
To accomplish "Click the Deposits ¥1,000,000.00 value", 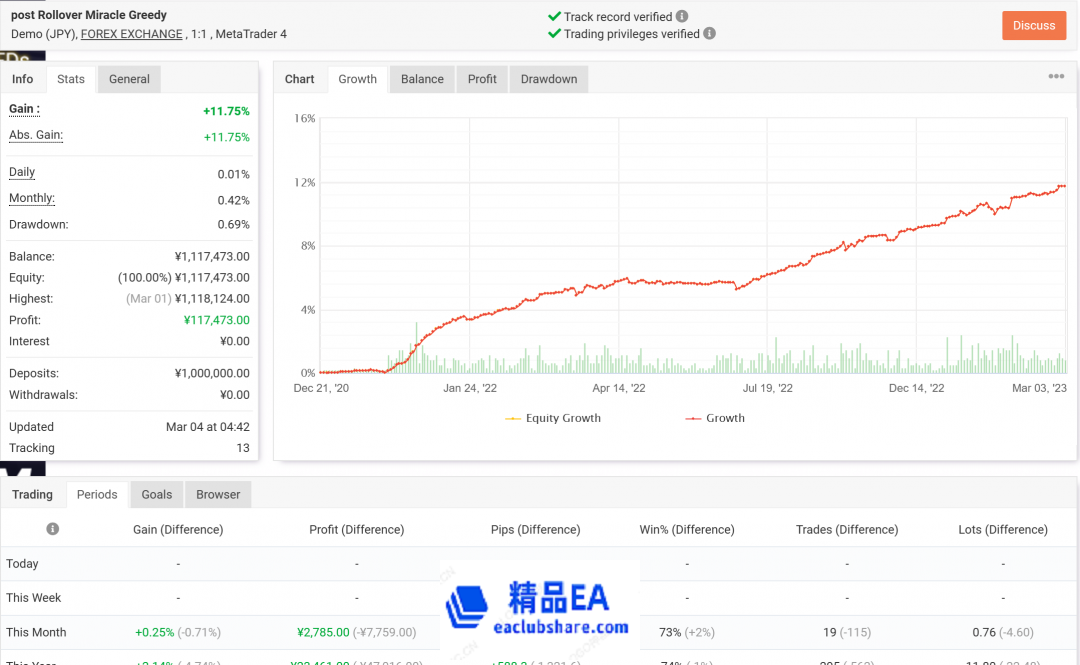I will [212, 373].
